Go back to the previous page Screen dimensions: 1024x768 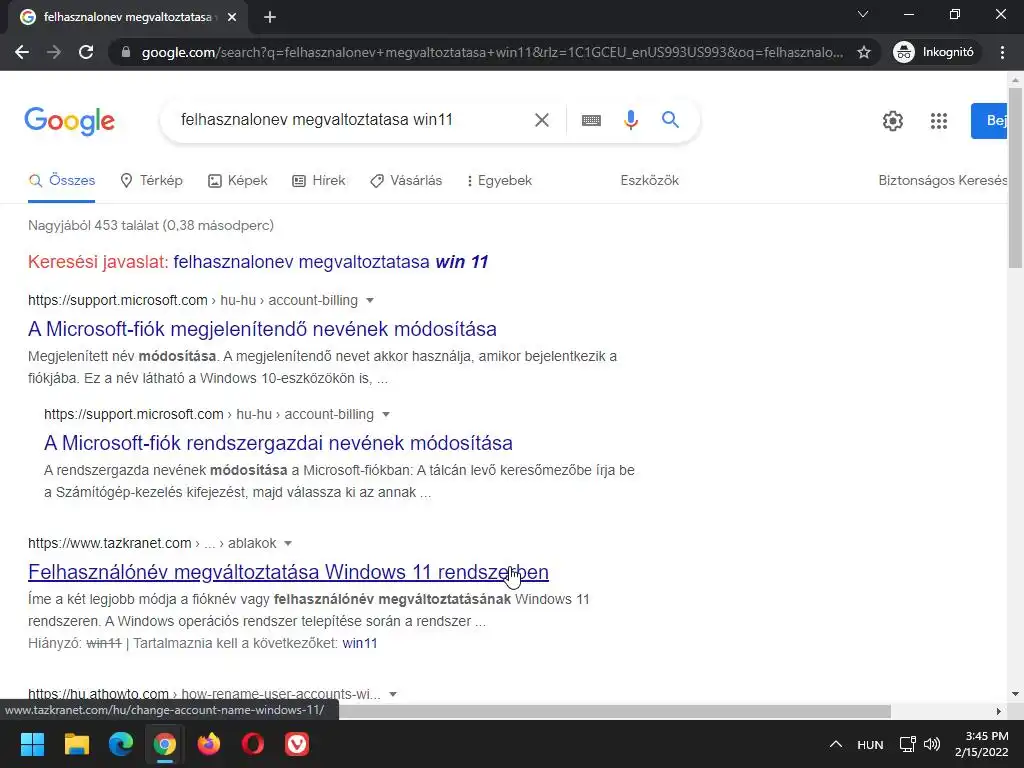[22, 52]
